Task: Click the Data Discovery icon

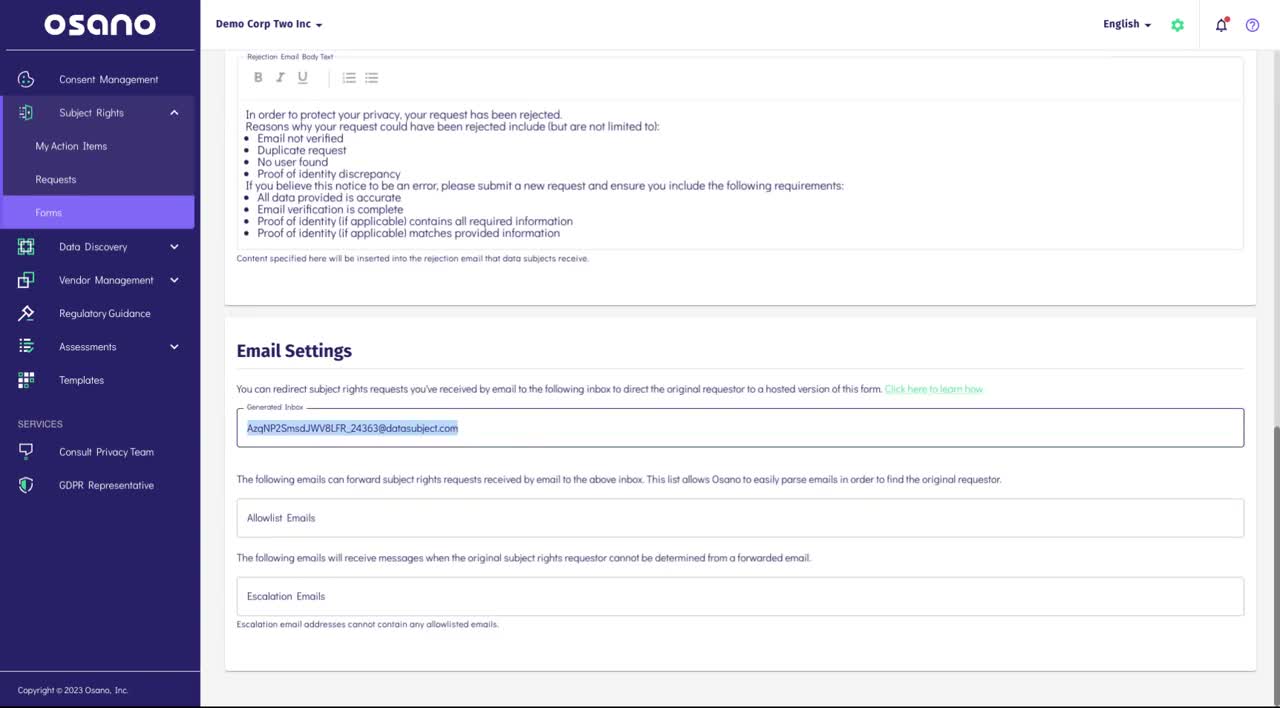Action: [26, 246]
